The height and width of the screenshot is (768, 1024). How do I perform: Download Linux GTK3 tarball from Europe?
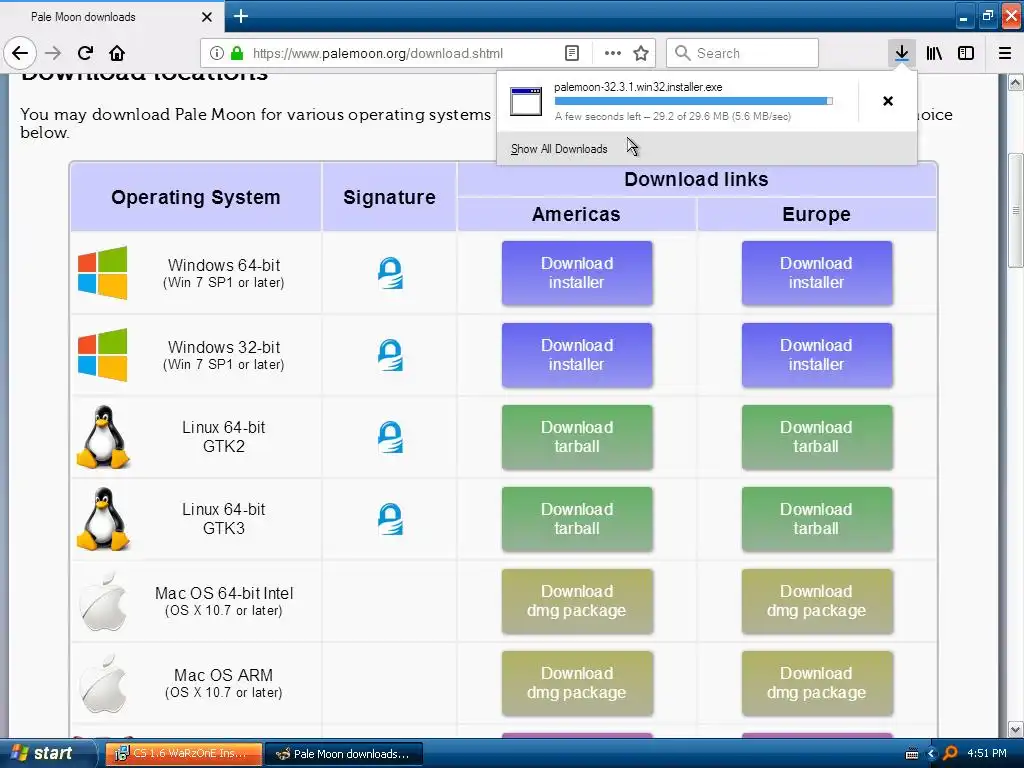click(816, 519)
